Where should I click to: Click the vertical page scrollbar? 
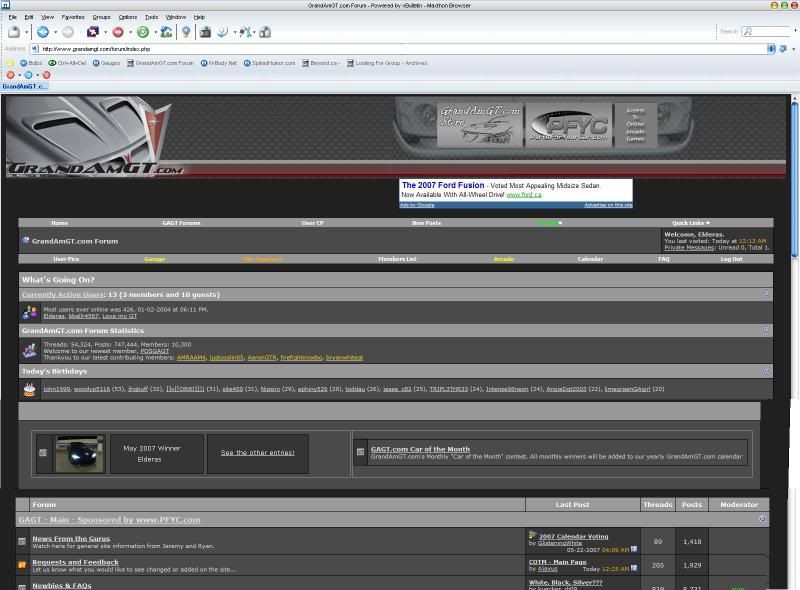[794, 300]
